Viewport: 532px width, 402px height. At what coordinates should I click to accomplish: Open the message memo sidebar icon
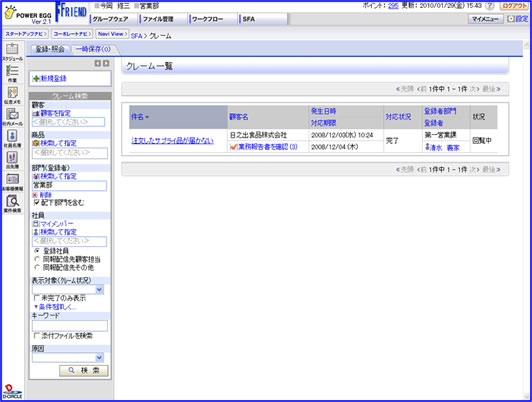click(12, 95)
